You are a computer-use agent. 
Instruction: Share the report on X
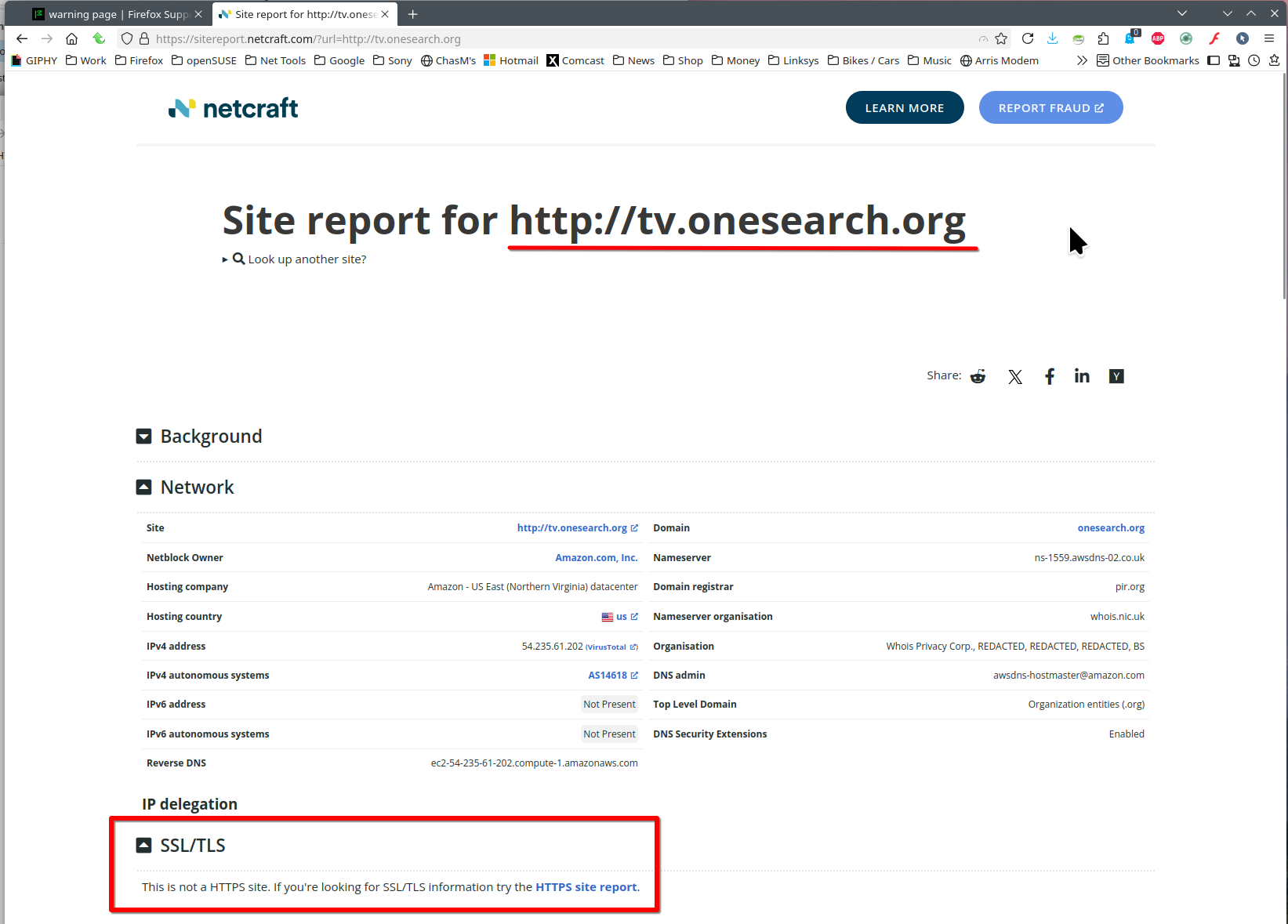[x=1015, y=377]
